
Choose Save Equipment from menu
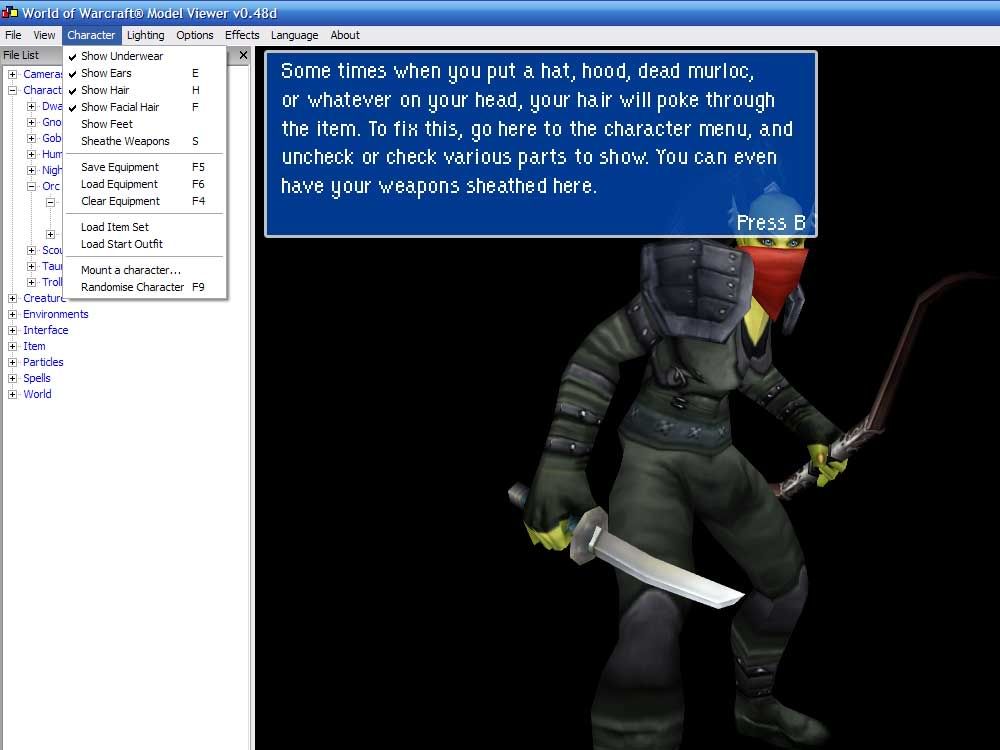[x=144, y=167]
